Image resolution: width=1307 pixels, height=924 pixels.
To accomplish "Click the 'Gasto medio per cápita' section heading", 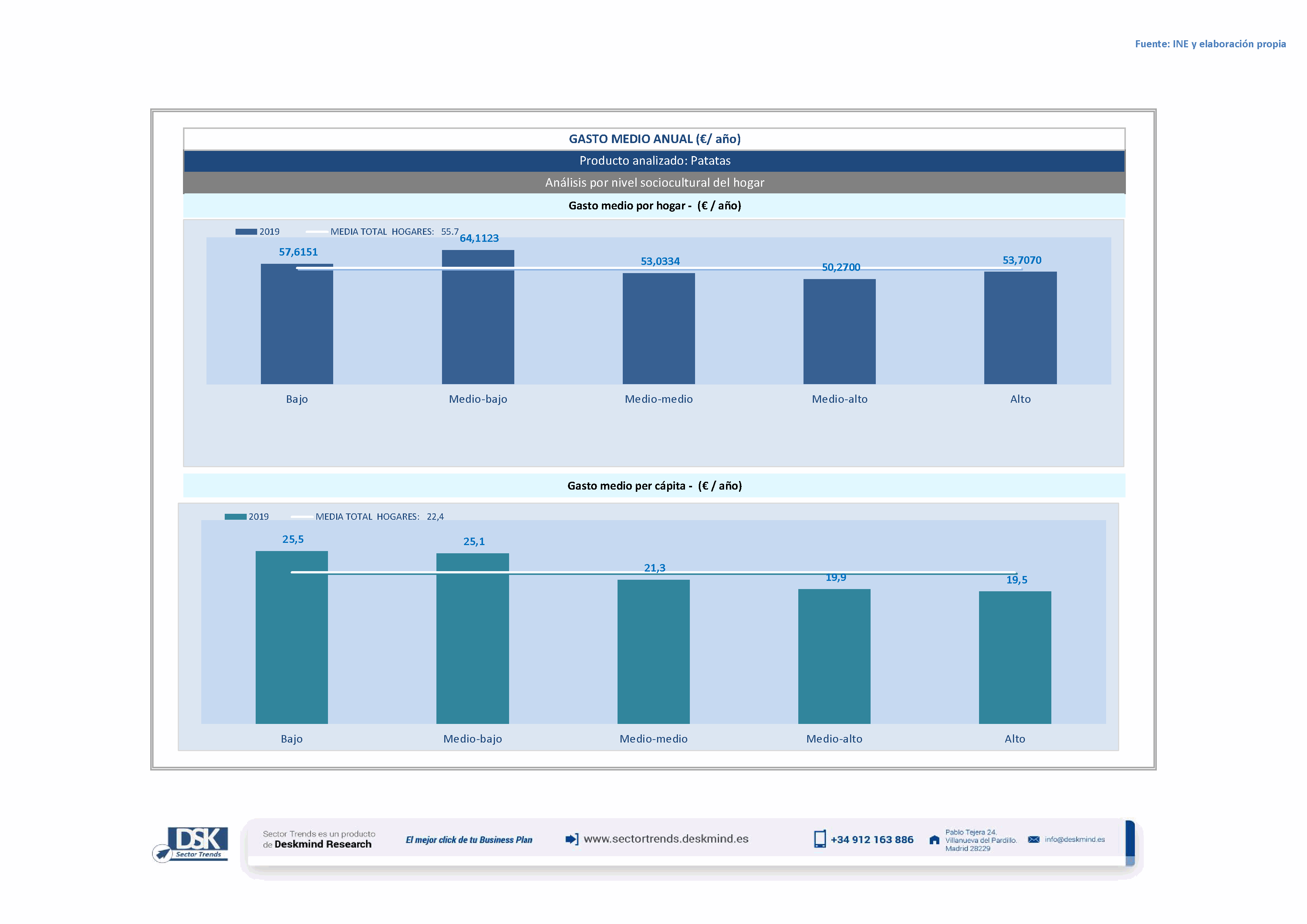I will point(654,485).
